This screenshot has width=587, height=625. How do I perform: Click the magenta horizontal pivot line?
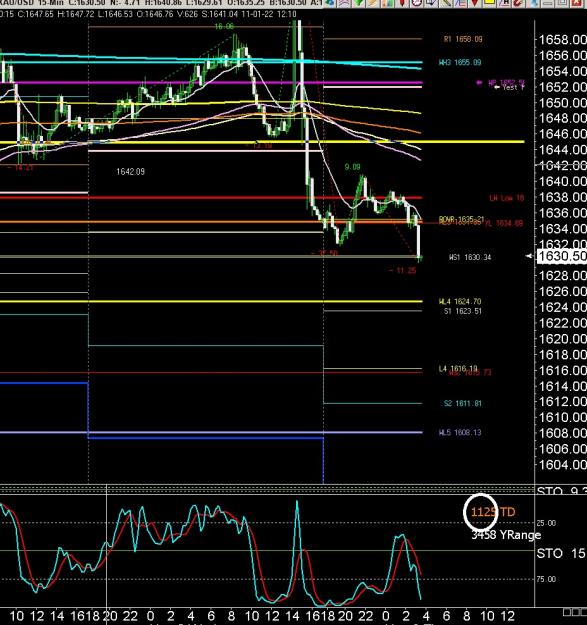tap(211, 83)
